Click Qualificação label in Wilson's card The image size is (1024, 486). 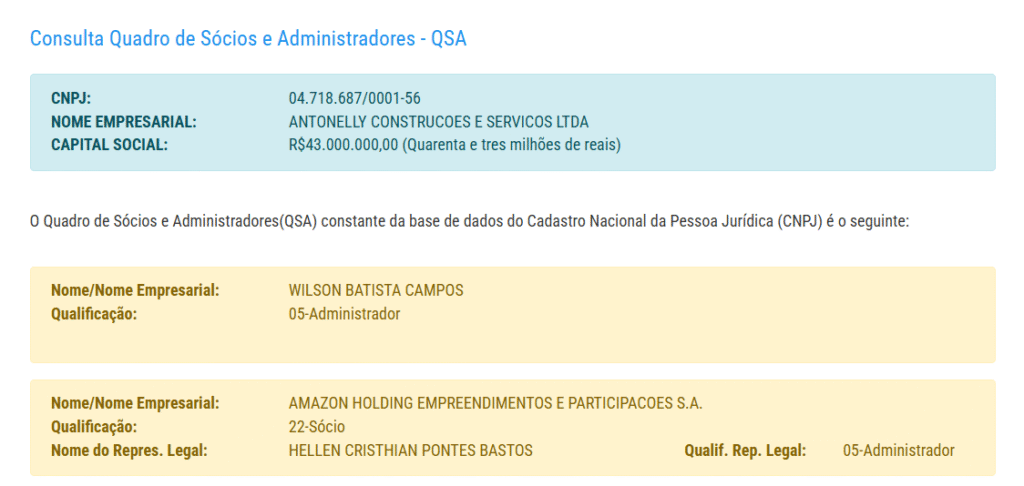(93, 314)
